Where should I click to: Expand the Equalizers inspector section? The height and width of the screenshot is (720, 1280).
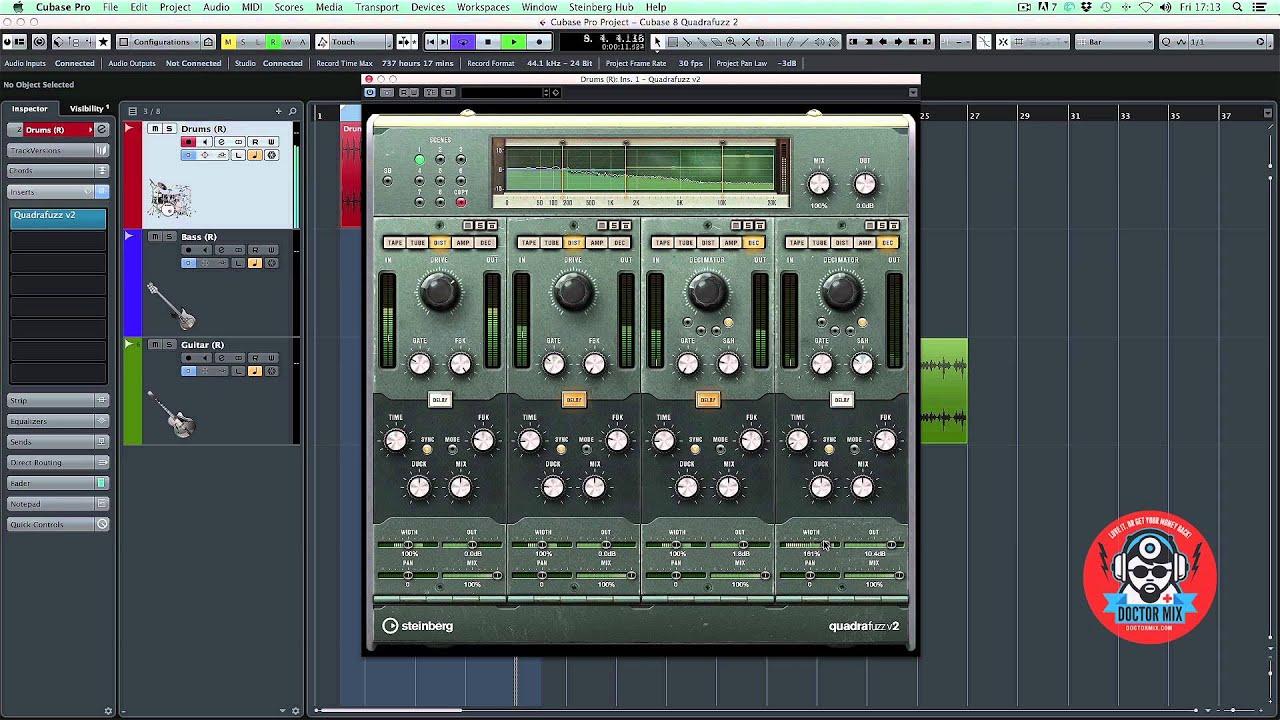coord(58,421)
